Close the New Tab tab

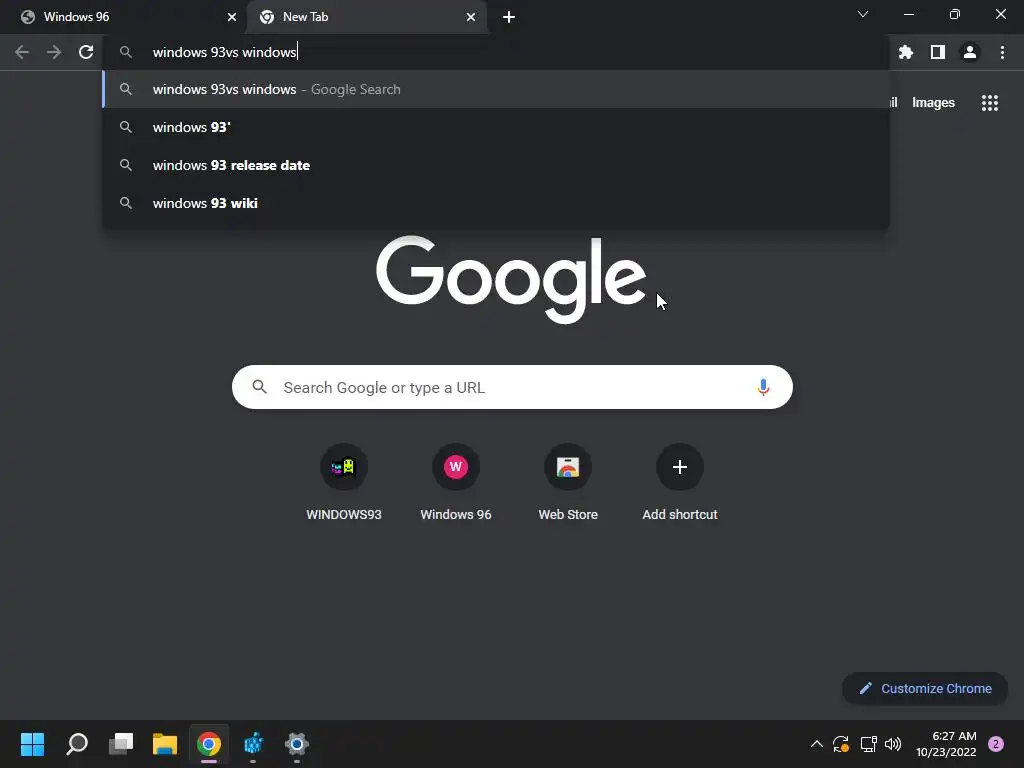tap(471, 17)
